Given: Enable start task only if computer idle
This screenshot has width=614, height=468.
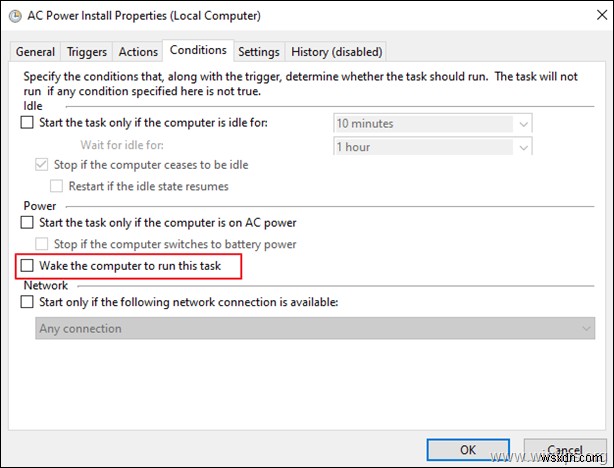Looking at the screenshot, I should (x=27, y=123).
